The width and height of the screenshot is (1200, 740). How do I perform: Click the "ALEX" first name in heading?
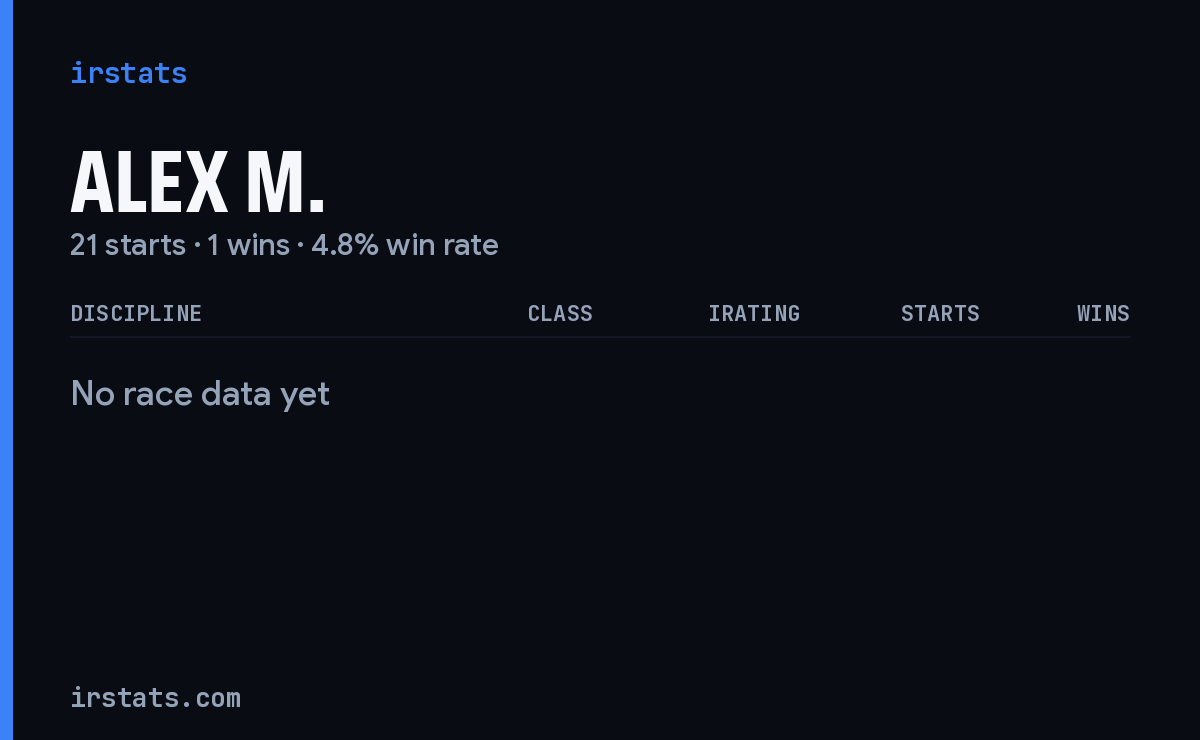click(149, 182)
